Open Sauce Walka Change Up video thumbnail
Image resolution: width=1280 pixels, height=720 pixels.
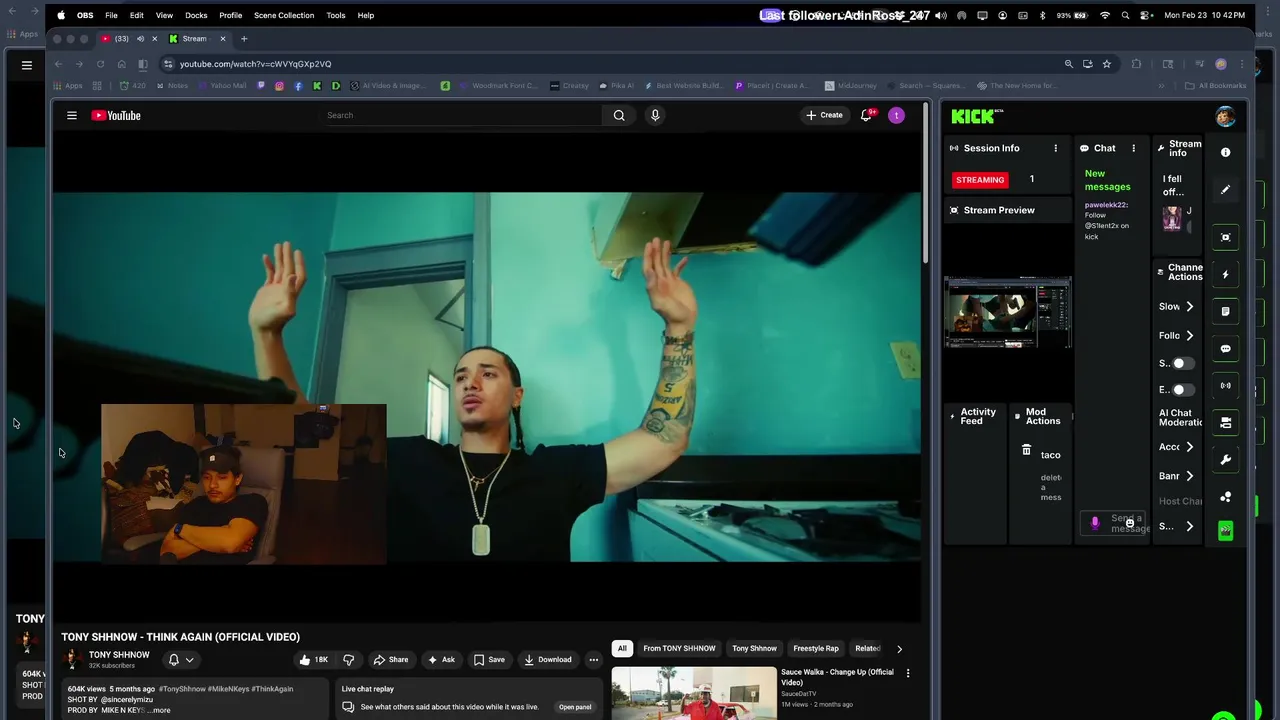[x=694, y=693]
